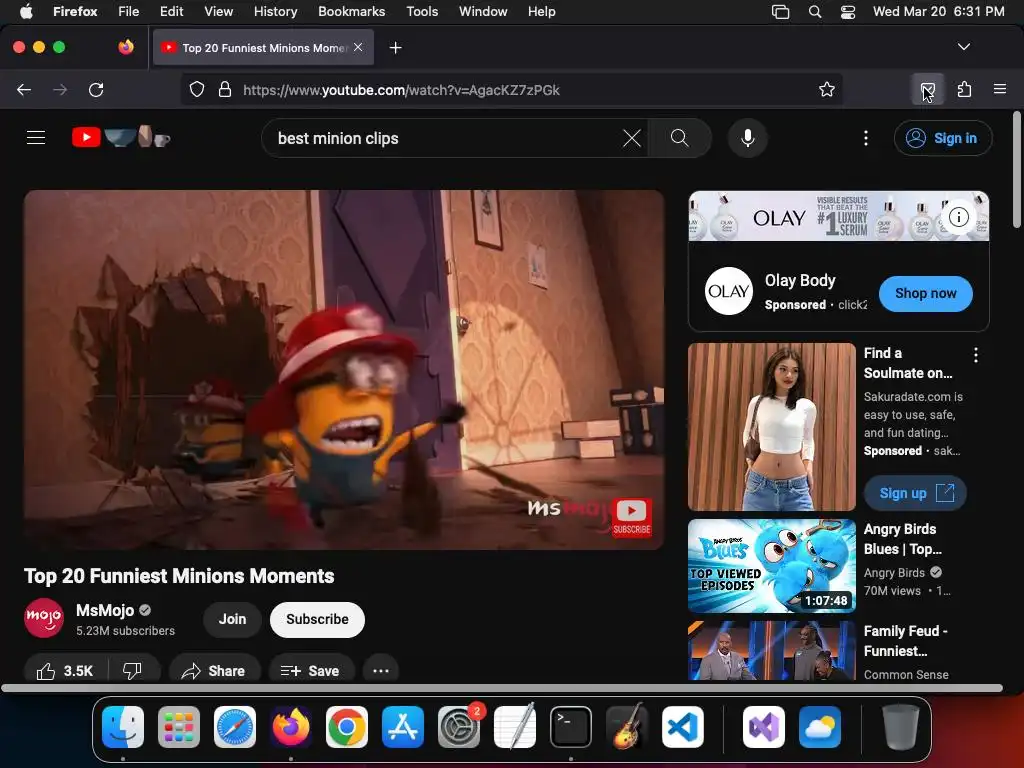Viewport: 1024px width, 768px height.
Task: Click the date and time in menu bar
Action: 938,12
